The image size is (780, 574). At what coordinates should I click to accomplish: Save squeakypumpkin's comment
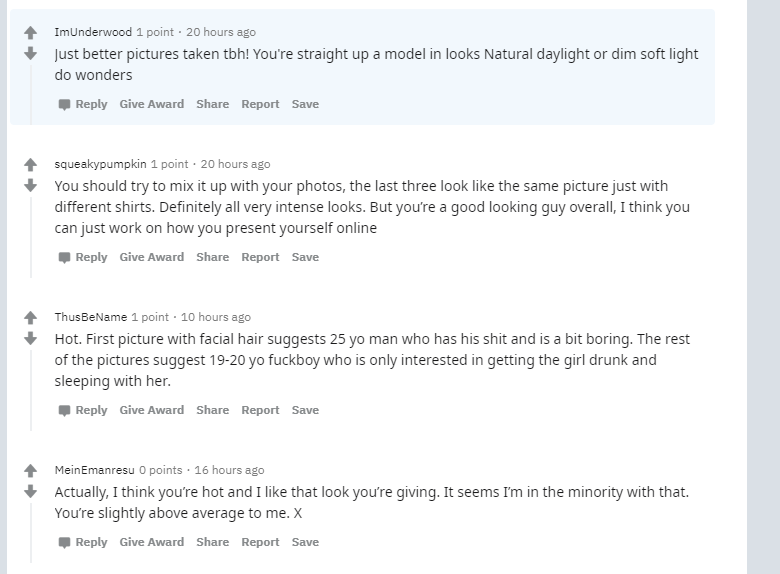305,257
